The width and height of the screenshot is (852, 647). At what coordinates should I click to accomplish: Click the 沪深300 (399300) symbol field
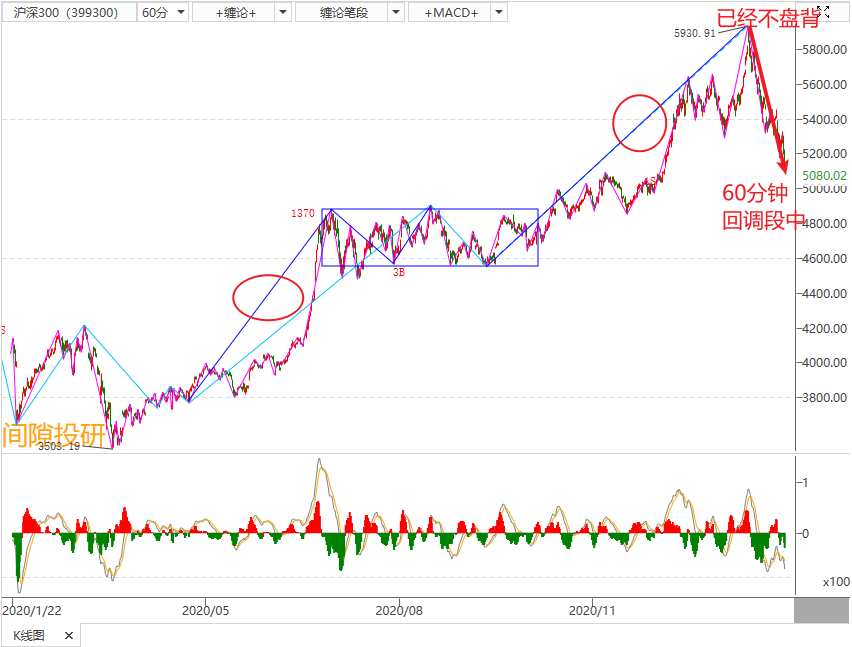[66, 12]
